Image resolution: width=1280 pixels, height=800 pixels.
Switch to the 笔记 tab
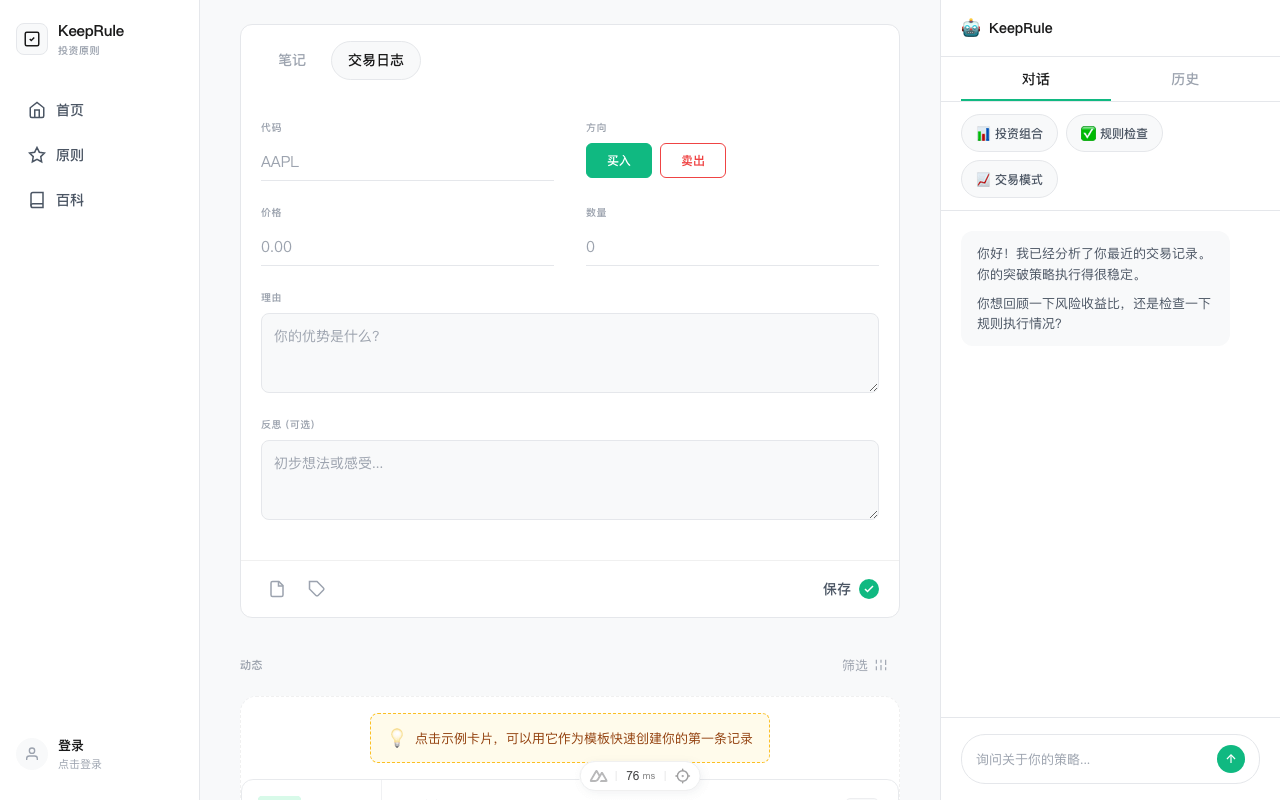292,60
